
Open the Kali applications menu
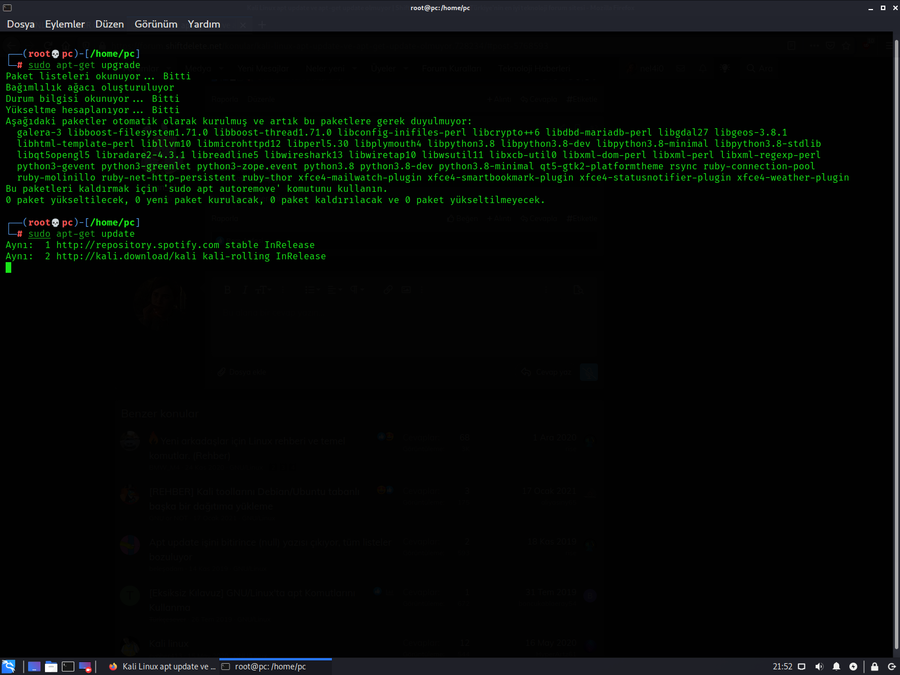click(x=8, y=666)
